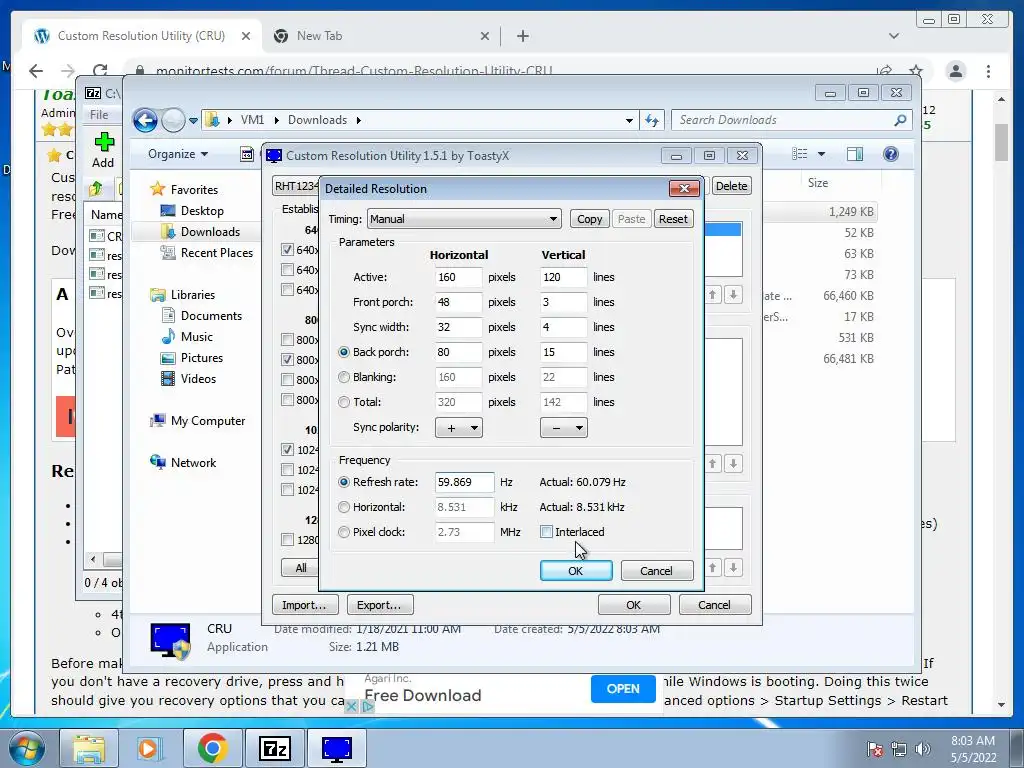Image resolution: width=1024 pixels, height=768 pixels.
Task: Click Import button in CRU window
Action: [304, 605]
